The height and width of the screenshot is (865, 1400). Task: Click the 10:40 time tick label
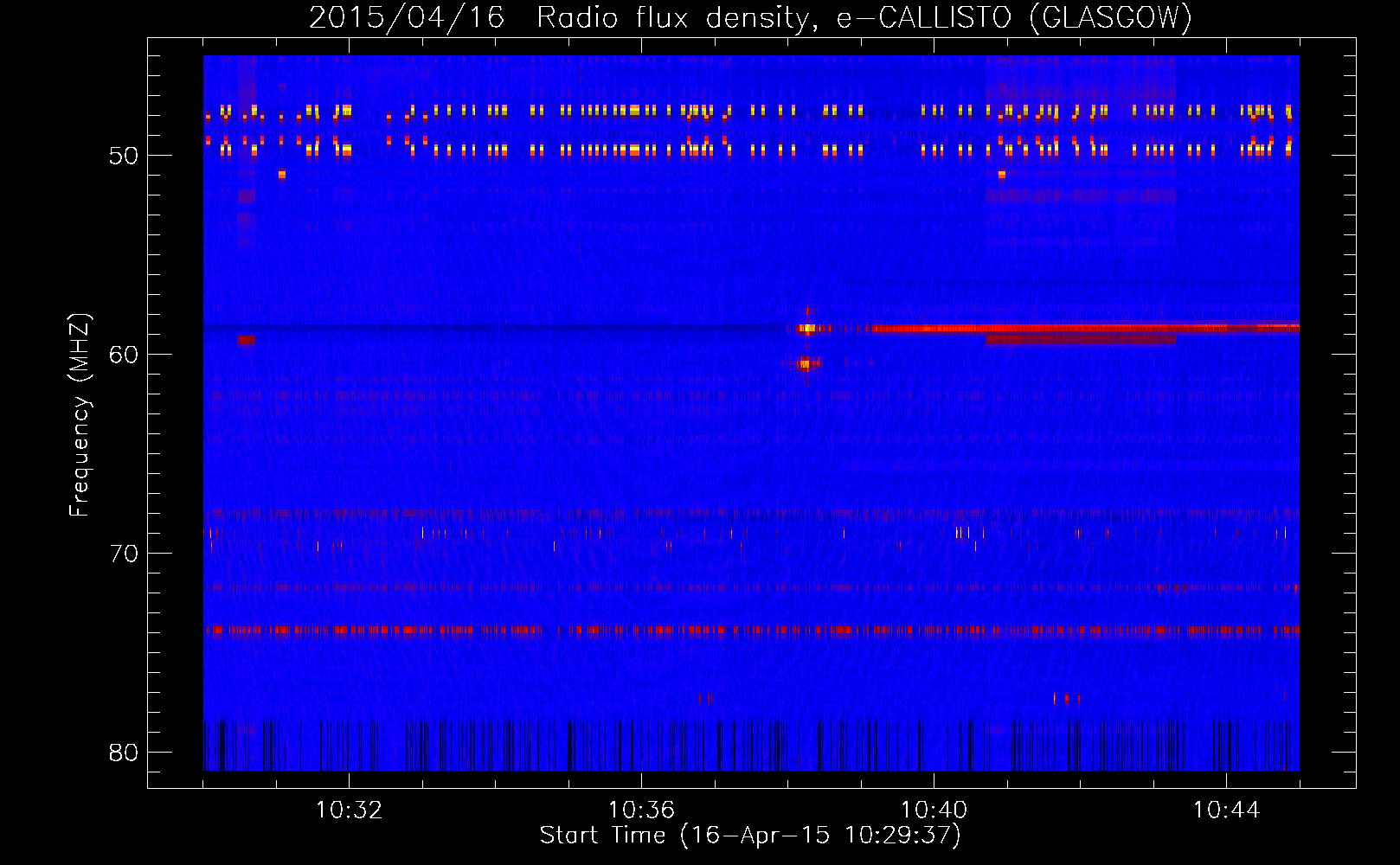pyautogui.click(x=934, y=811)
